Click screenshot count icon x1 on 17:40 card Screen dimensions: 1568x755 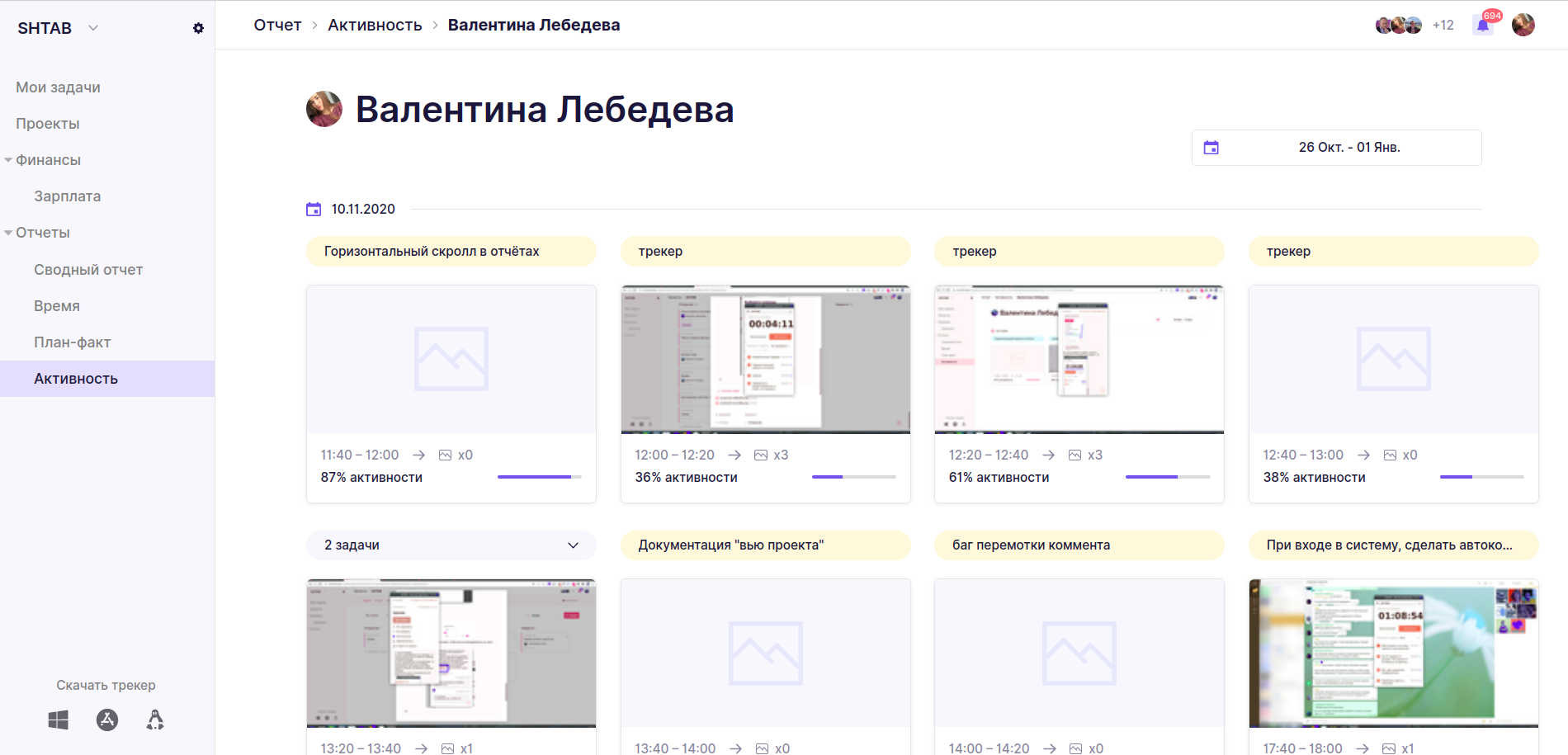click(x=1389, y=748)
